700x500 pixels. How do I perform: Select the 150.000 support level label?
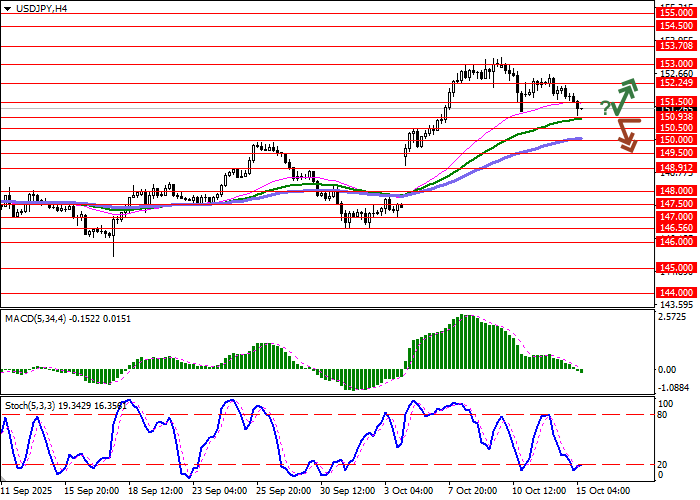(676, 141)
